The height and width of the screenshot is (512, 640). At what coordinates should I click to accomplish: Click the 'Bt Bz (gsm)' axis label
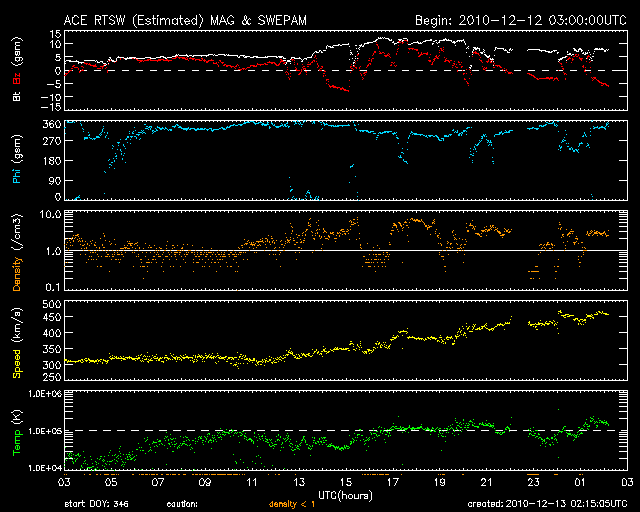pyautogui.click(x=17, y=70)
